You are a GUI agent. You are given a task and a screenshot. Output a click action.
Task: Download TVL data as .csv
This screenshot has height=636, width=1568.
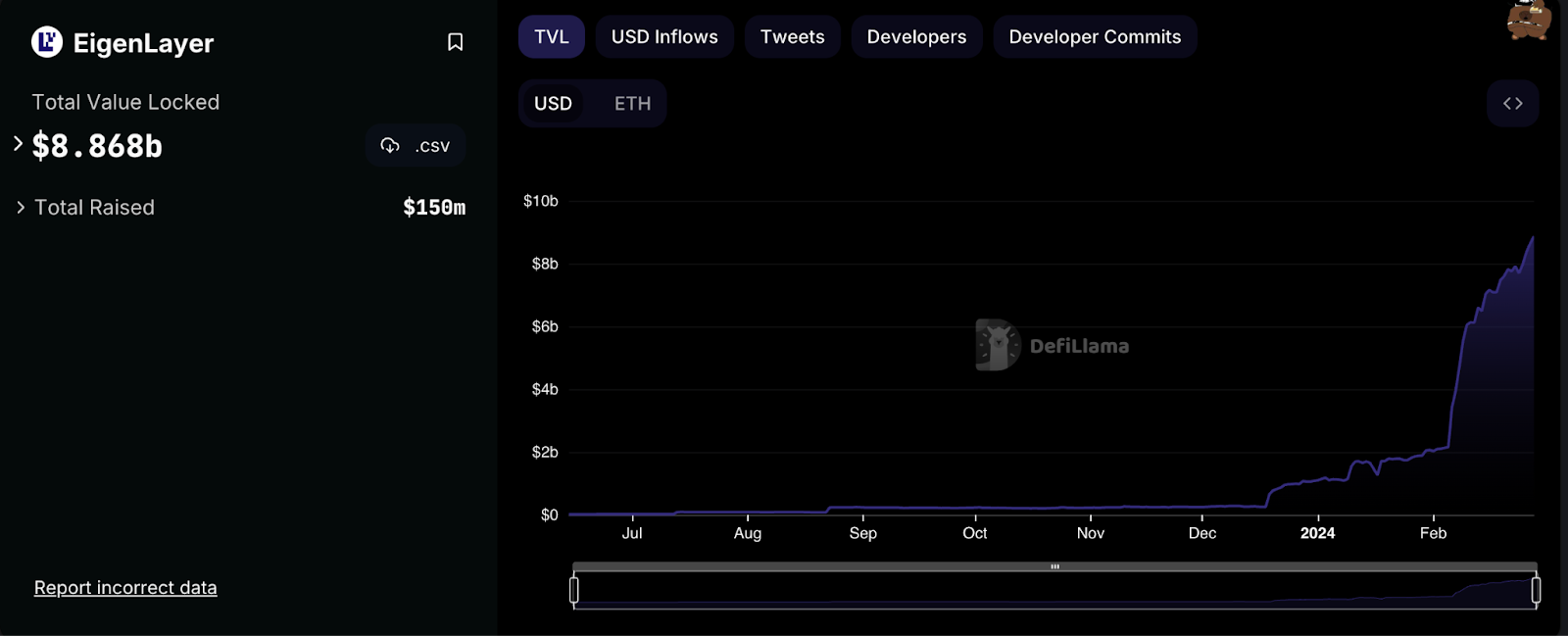pos(416,146)
